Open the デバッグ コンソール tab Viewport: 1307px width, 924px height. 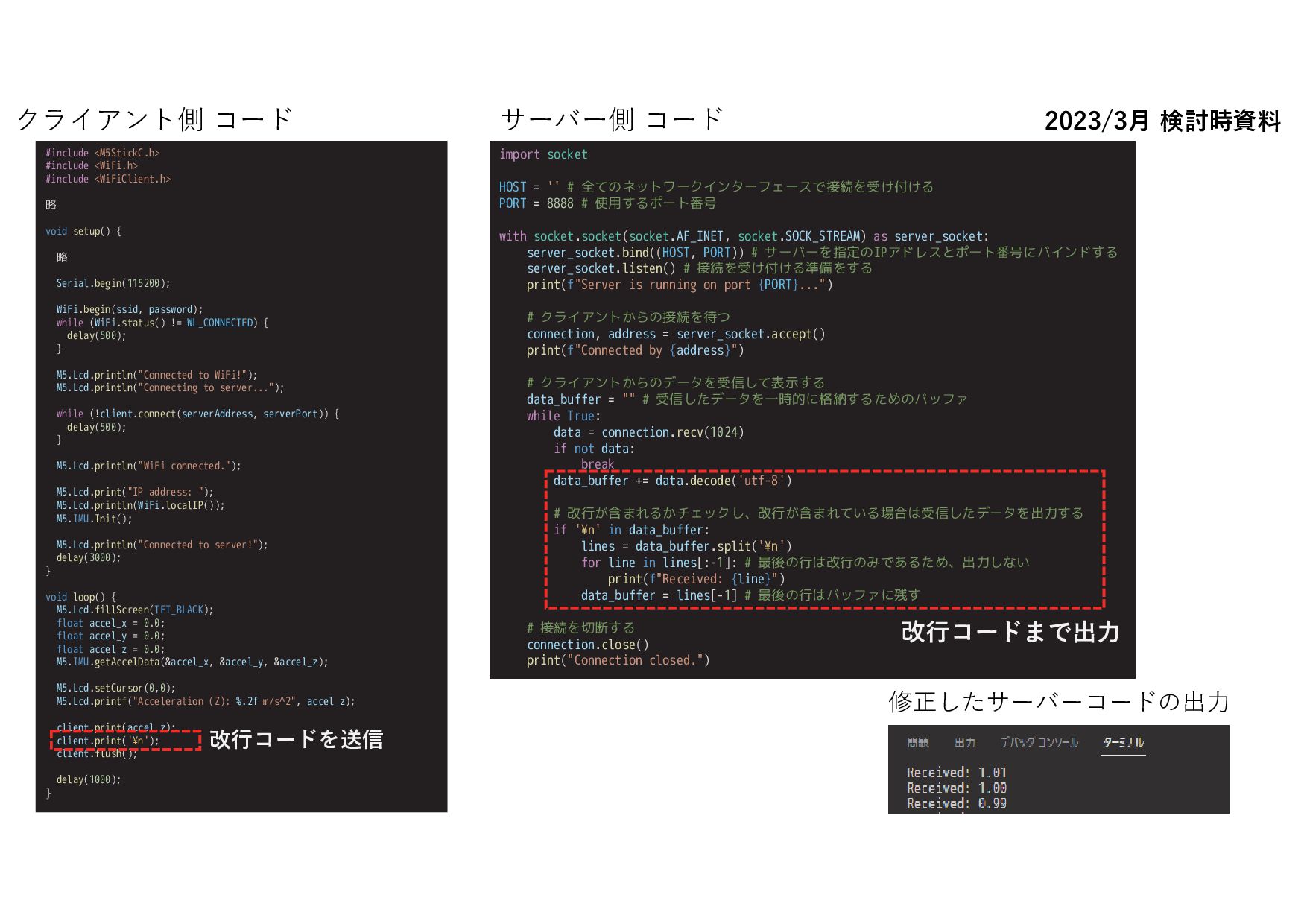pyautogui.click(x=1039, y=742)
